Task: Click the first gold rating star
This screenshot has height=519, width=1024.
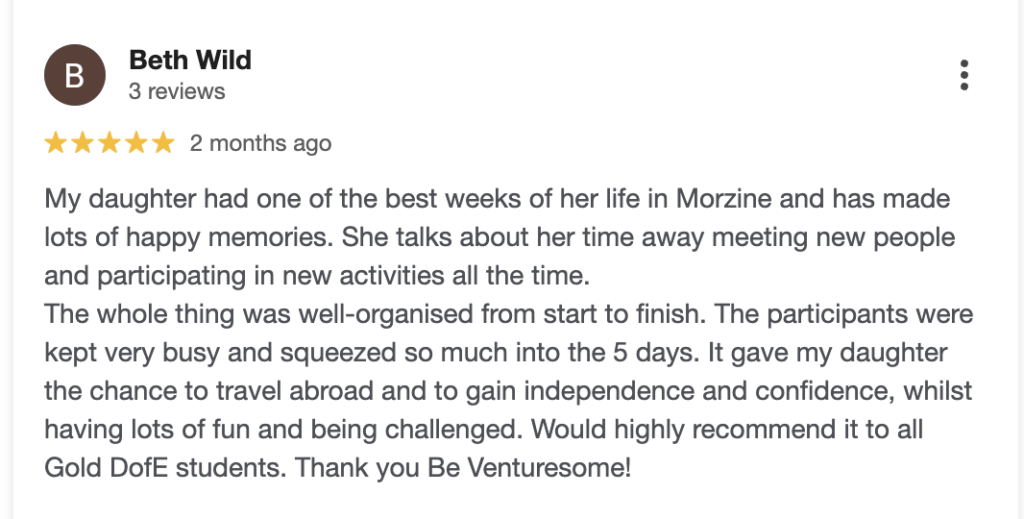Action: 56,144
